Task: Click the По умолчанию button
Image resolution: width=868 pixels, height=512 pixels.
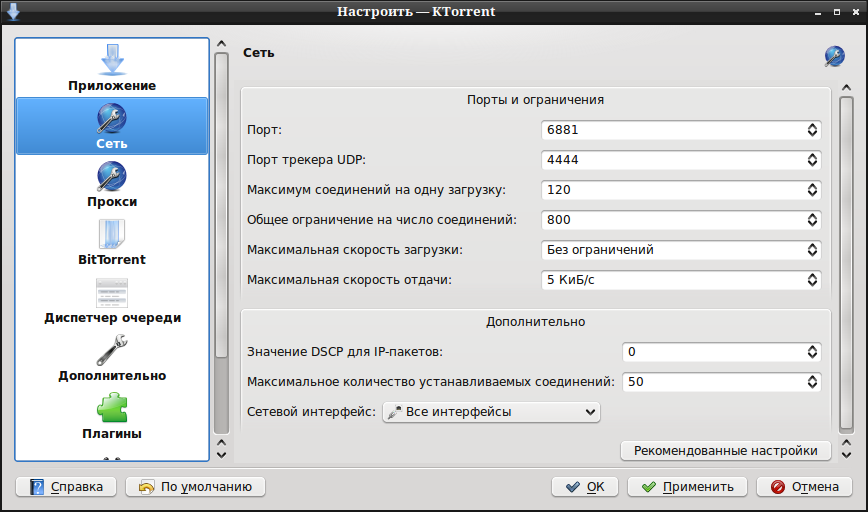Action: pyautogui.click(x=195, y=487)
